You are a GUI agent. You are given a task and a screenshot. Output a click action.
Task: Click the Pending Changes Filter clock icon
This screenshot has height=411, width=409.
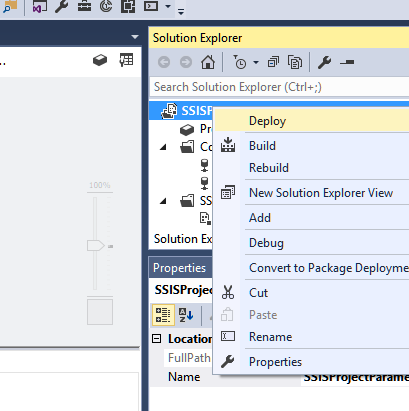click(239, 62)
